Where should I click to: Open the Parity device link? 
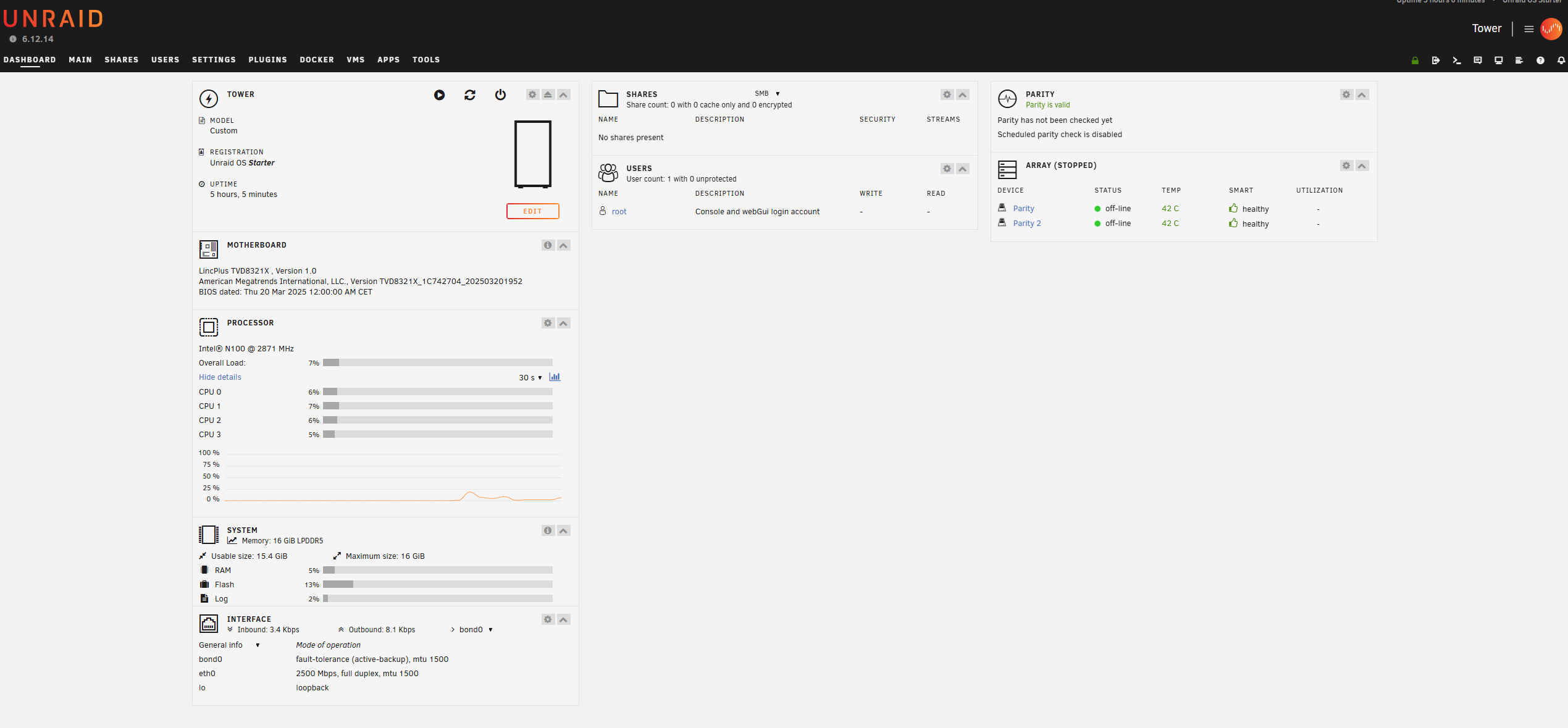[1023, 209]
